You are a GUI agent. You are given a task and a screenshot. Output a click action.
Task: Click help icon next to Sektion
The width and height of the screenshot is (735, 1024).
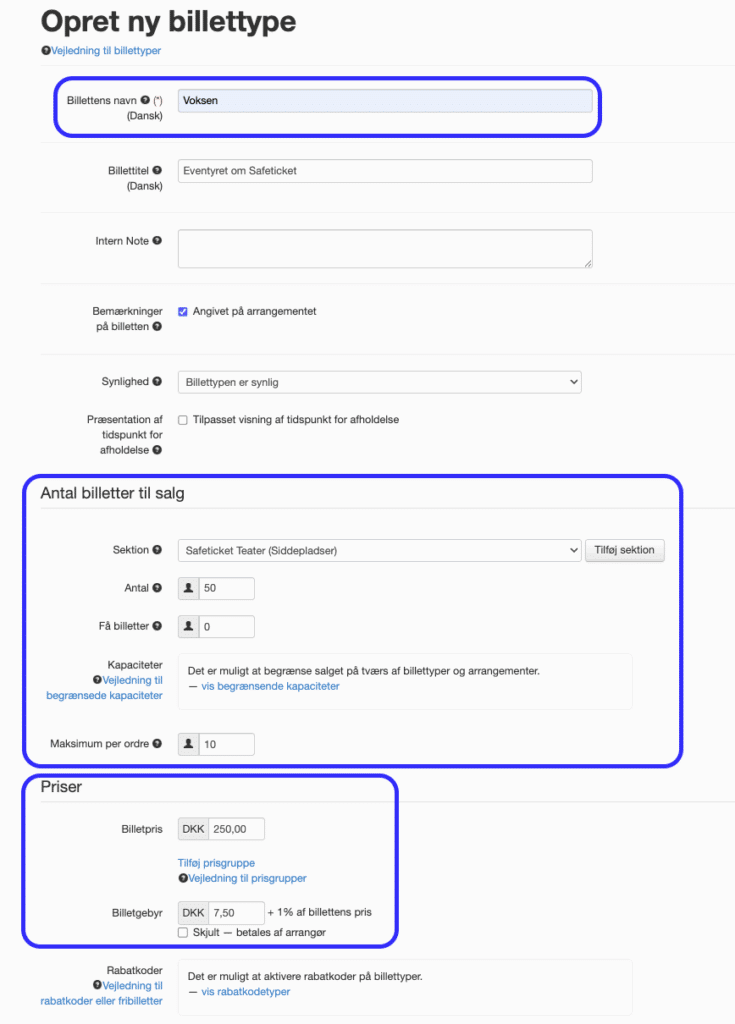pyautogui.click(x=157, y=550)
